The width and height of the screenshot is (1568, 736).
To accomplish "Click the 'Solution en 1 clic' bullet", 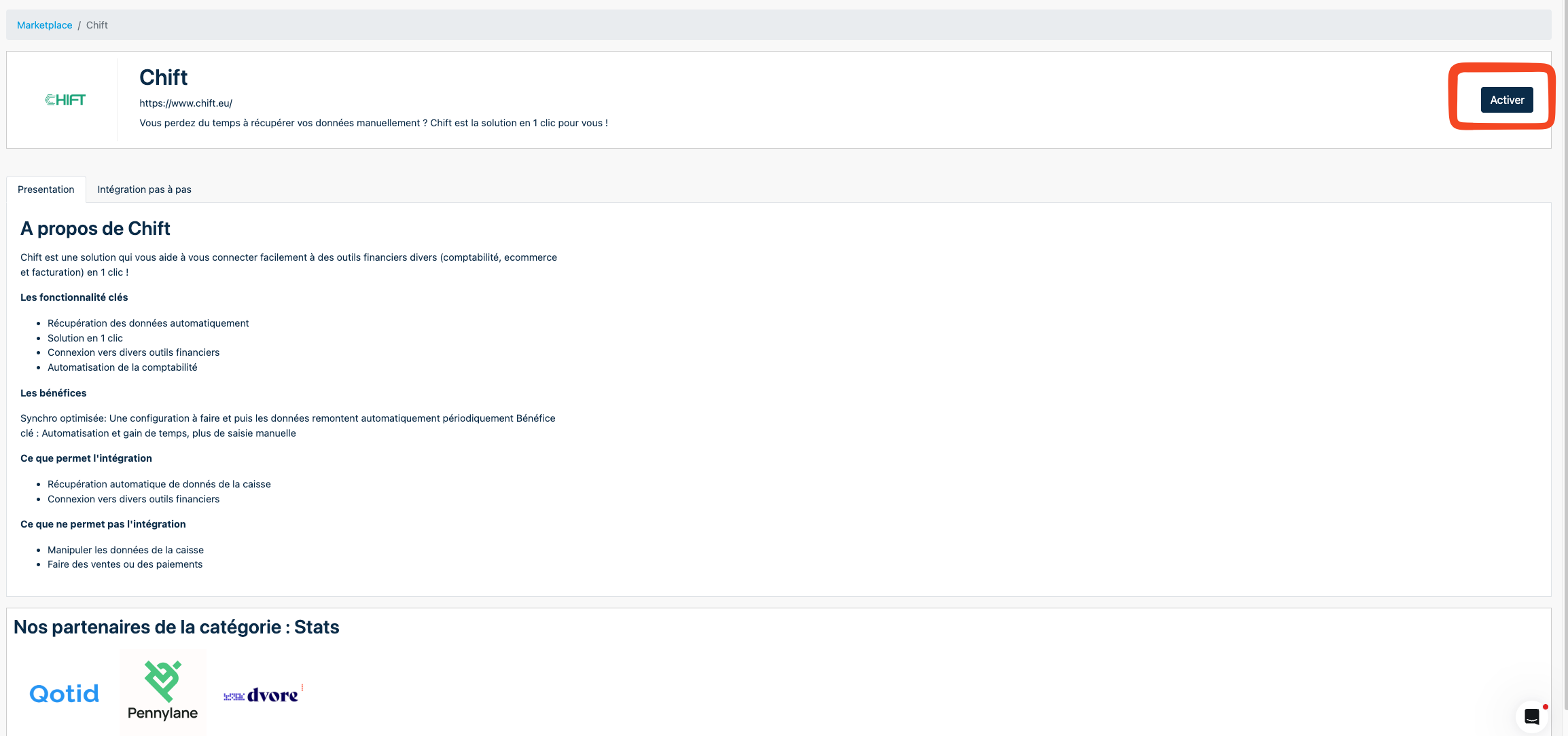I will pos(85,338).
